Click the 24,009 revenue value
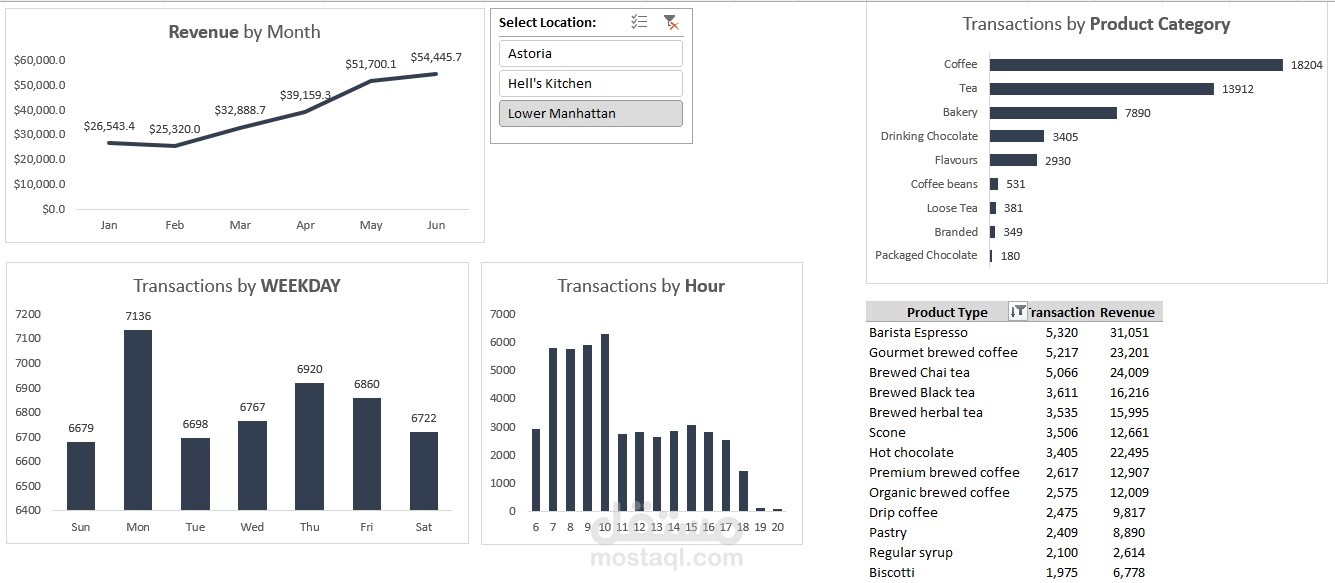 tap(1129, 372)
